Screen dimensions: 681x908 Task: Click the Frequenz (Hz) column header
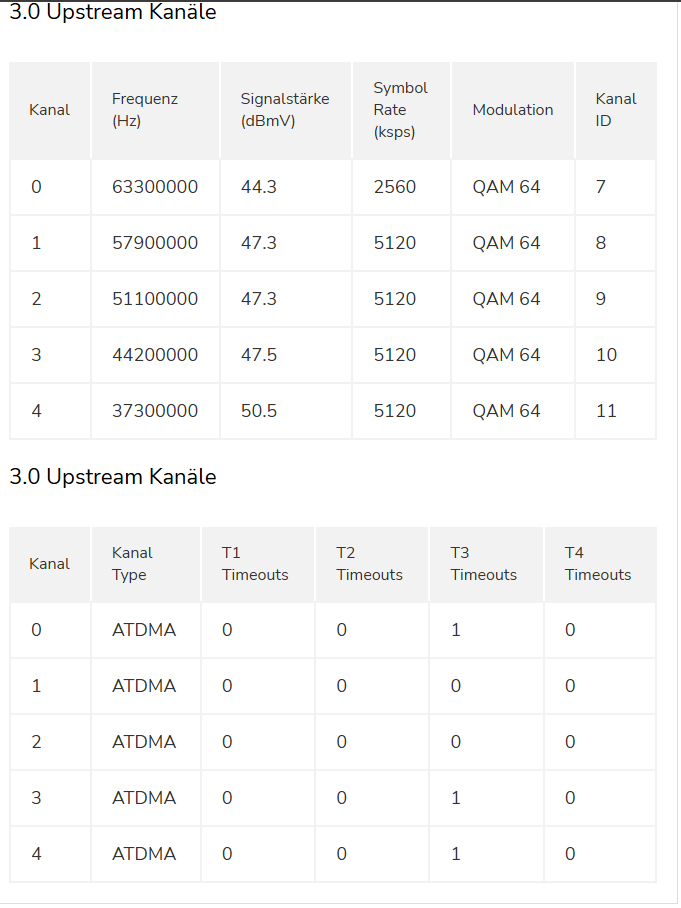click(x=145, y=110)
